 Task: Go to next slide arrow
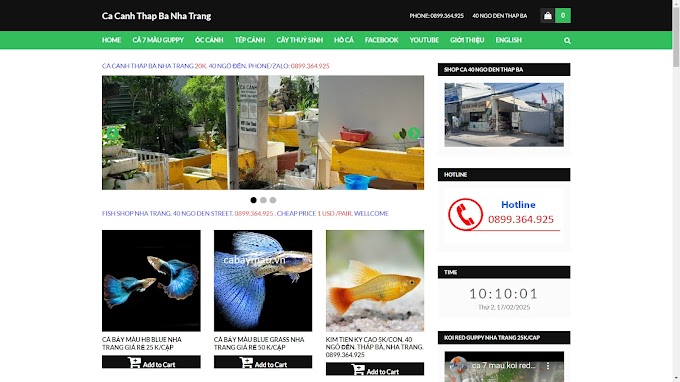pyautogui.click(x=414, y=133)
